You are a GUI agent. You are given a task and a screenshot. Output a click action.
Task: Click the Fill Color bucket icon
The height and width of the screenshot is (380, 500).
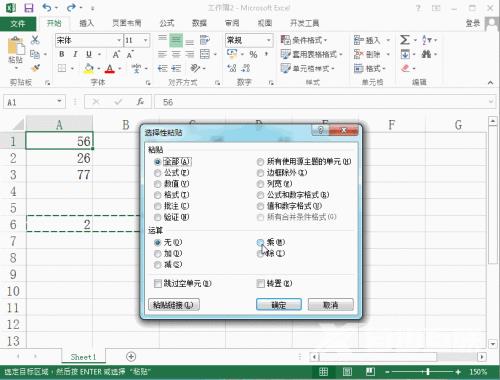89,68
